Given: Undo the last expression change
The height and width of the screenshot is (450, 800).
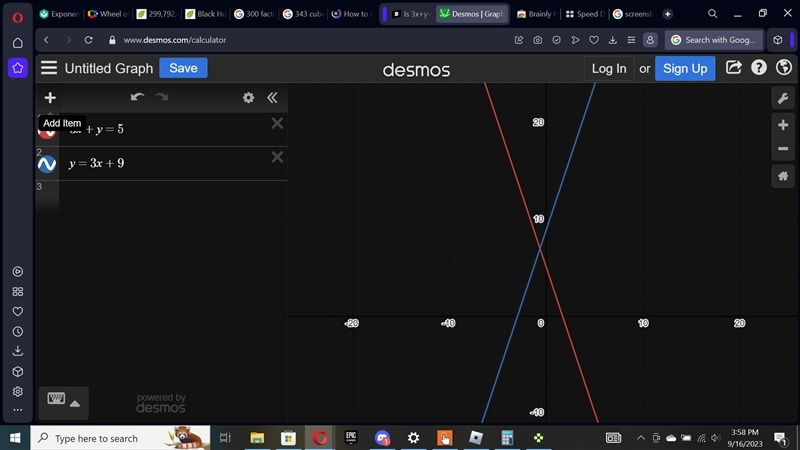Looking at the screenshot, I should click(137, 97).
